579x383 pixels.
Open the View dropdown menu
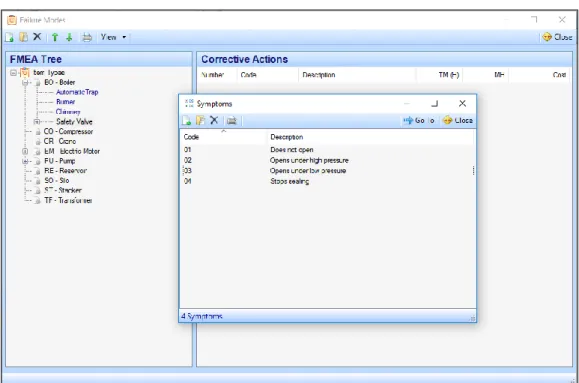(x=113, y=37)
